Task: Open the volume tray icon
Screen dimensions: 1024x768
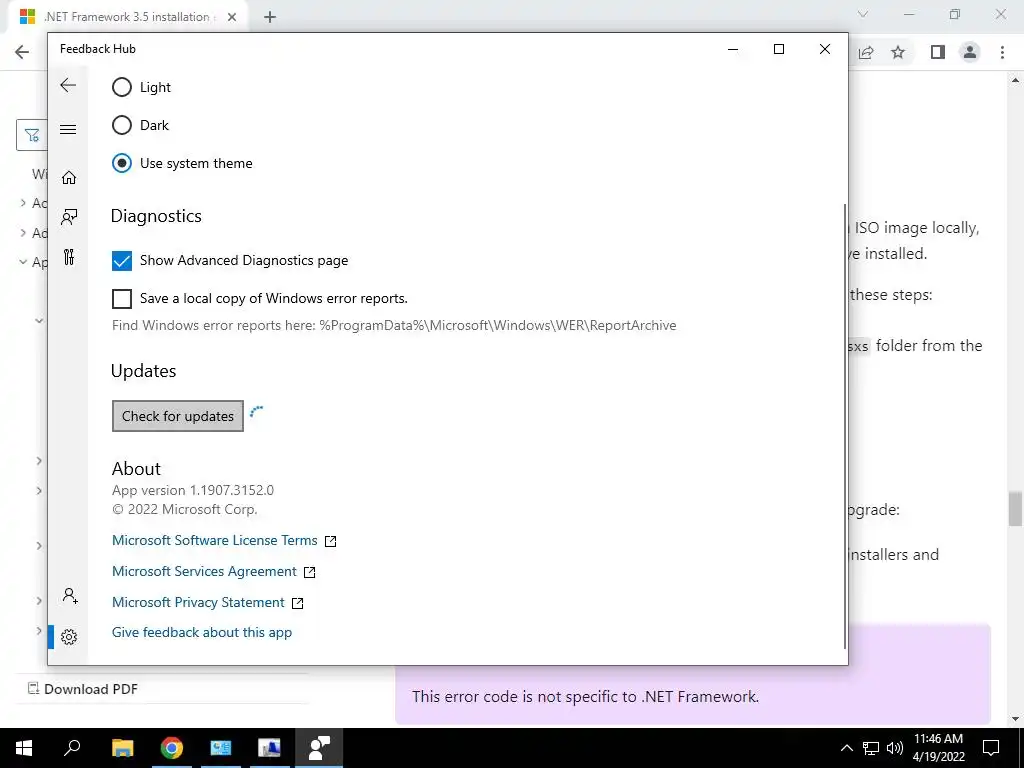Action: pos(895,748)
